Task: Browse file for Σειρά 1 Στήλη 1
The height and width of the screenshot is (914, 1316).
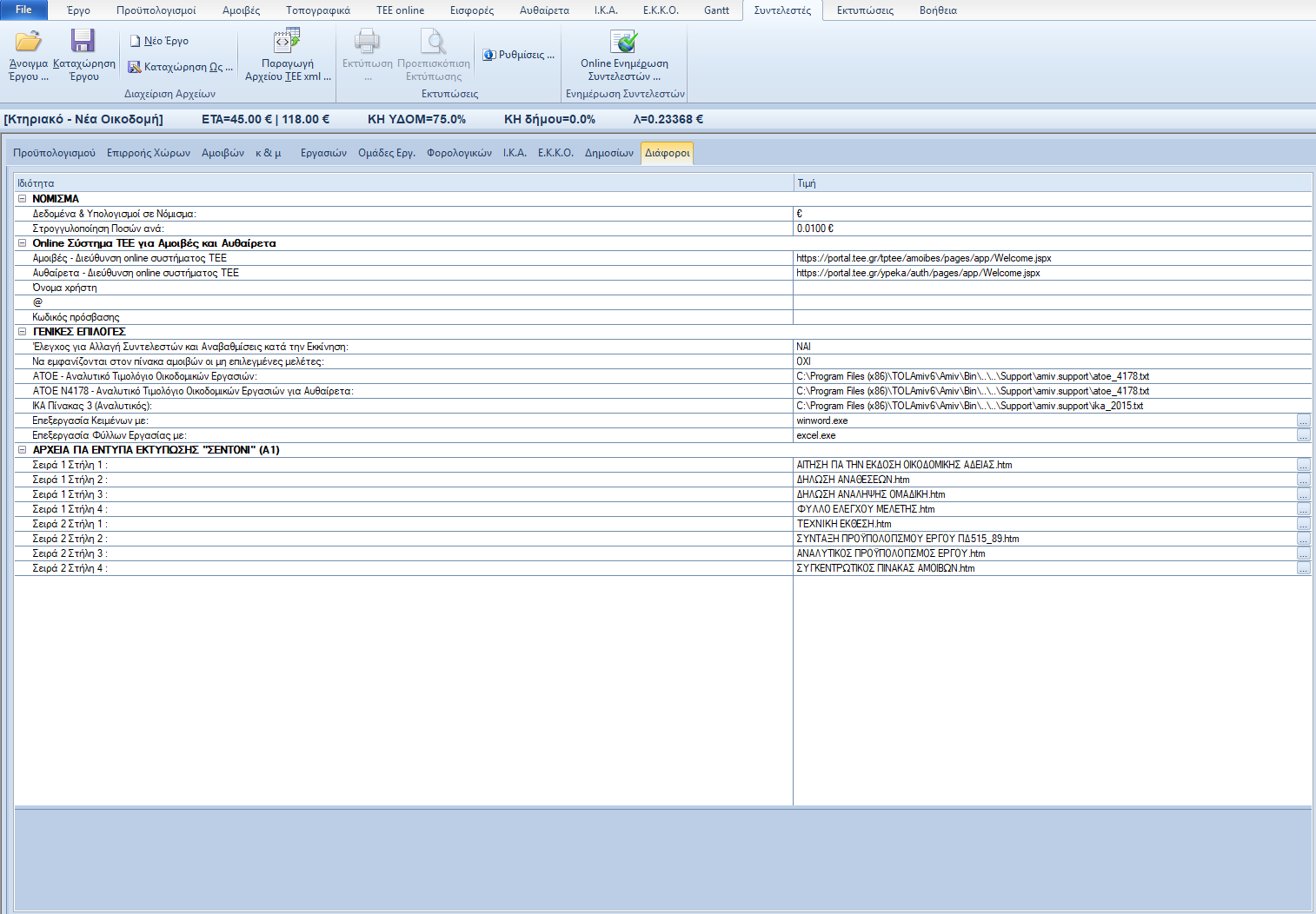Action: [1303, 466]
